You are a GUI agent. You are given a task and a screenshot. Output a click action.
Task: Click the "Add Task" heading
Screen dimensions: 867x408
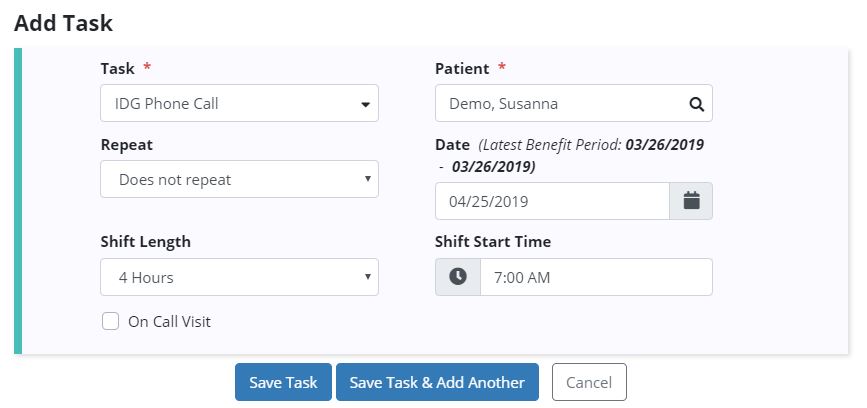(64, 22)
